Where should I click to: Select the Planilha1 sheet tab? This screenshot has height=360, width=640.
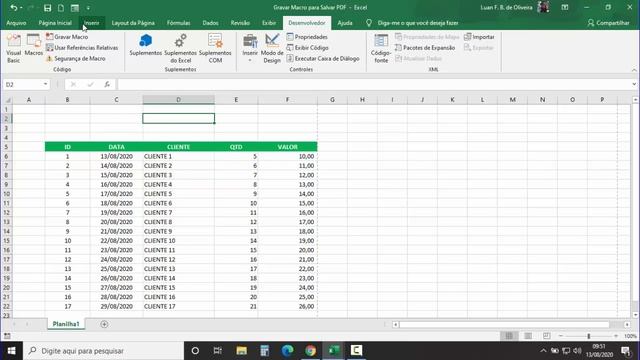[66, 324]
